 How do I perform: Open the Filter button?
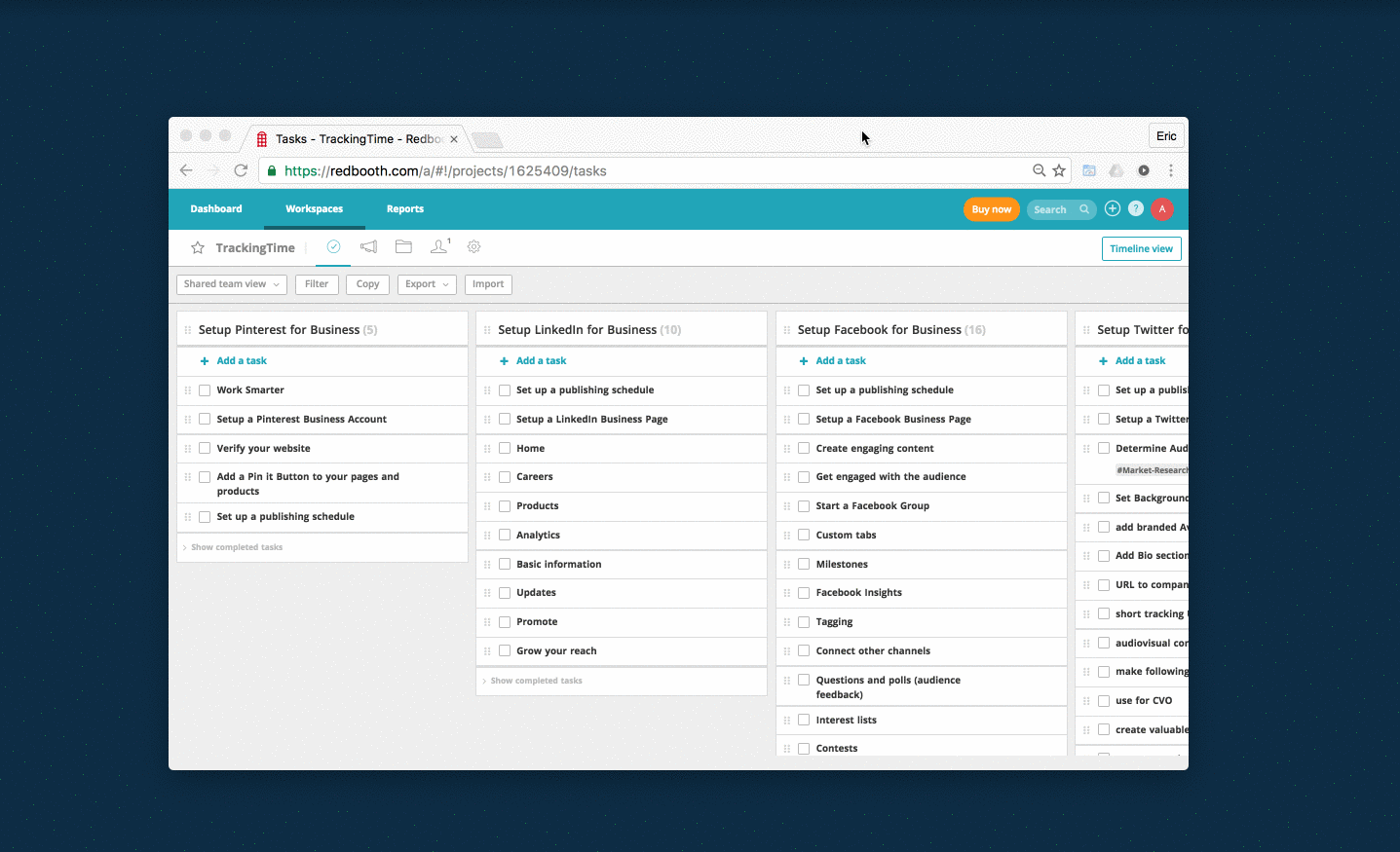[317, 284]
